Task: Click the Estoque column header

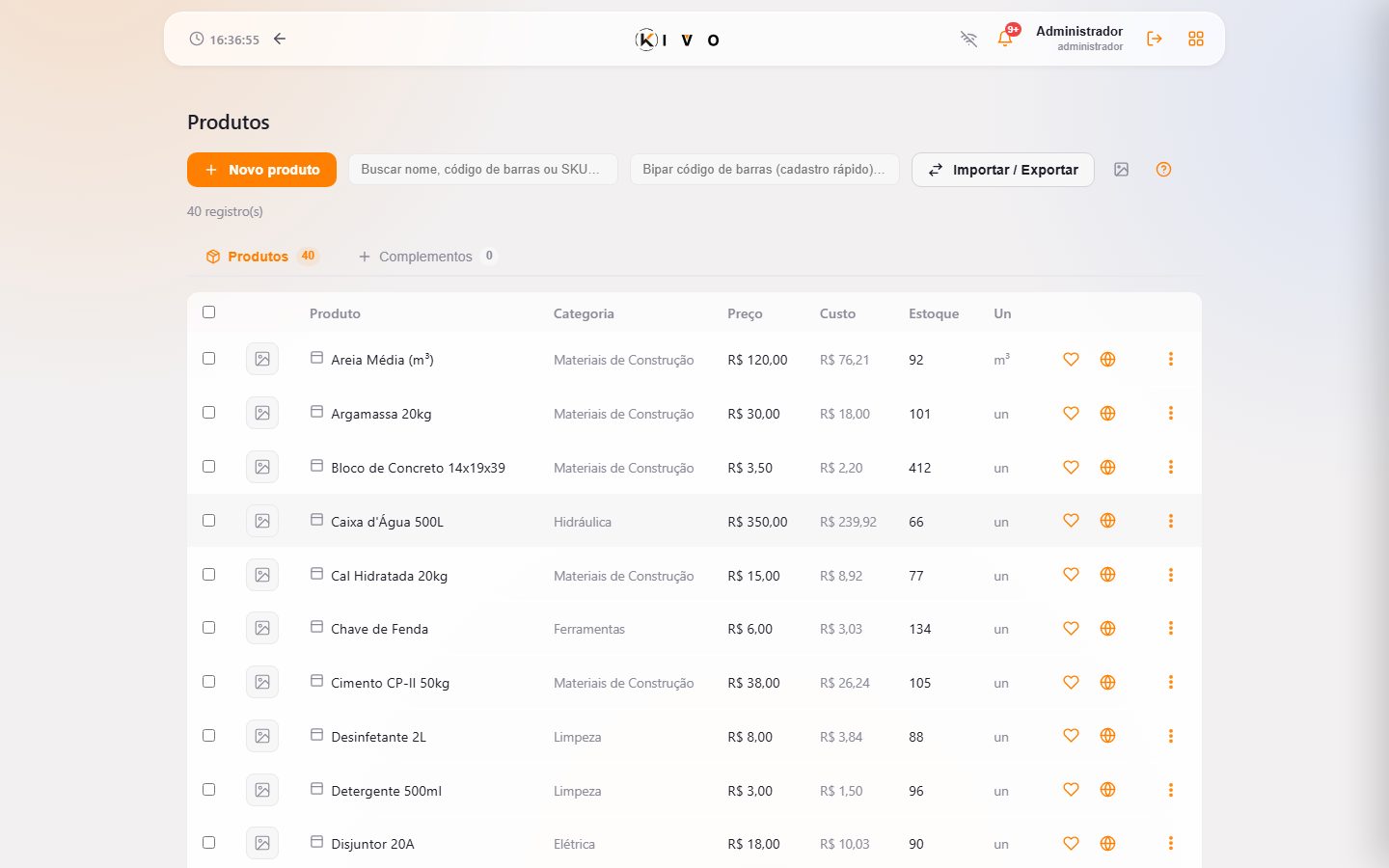Action: click(934, 313)
